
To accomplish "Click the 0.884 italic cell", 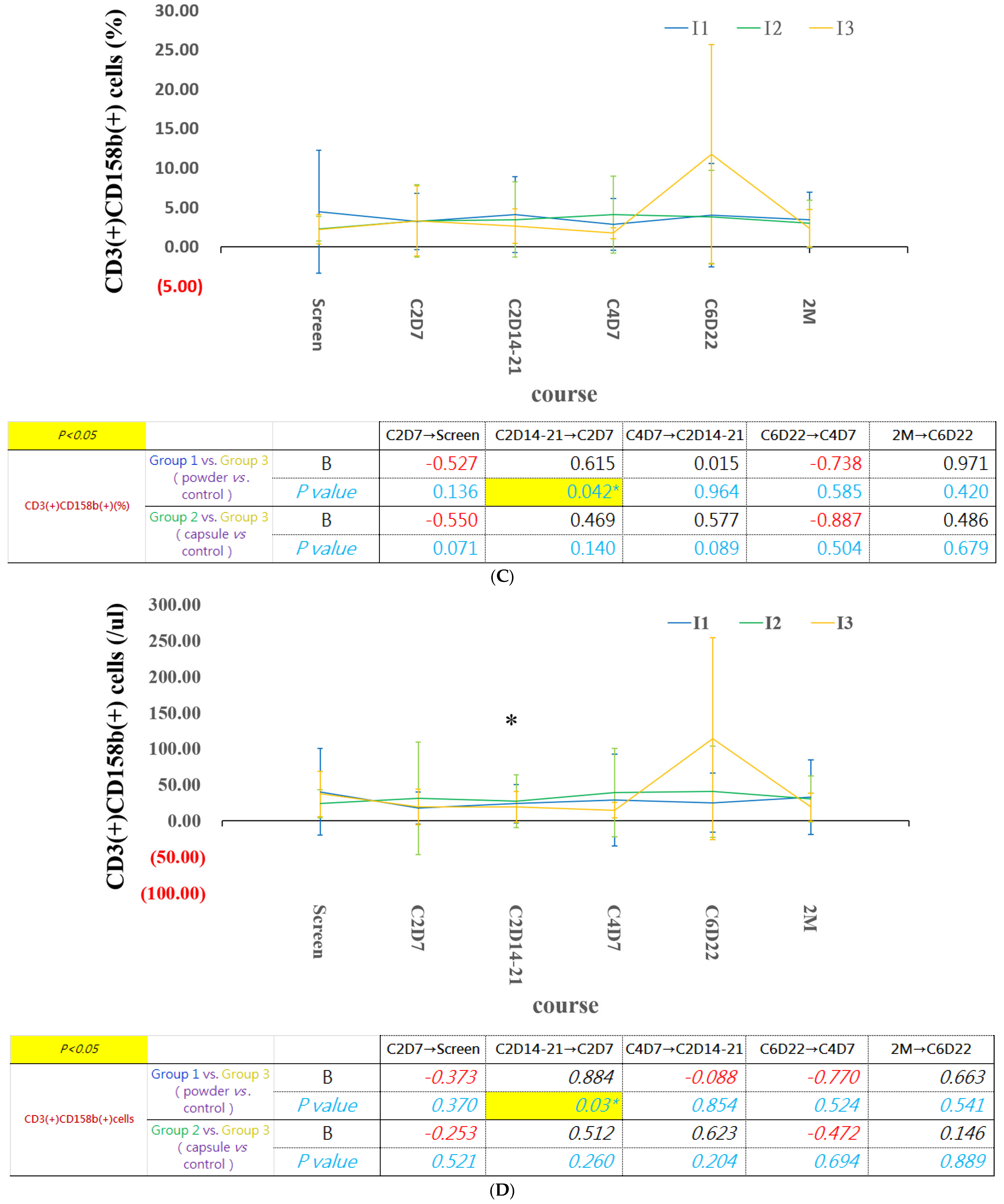I will [554, 1077].
